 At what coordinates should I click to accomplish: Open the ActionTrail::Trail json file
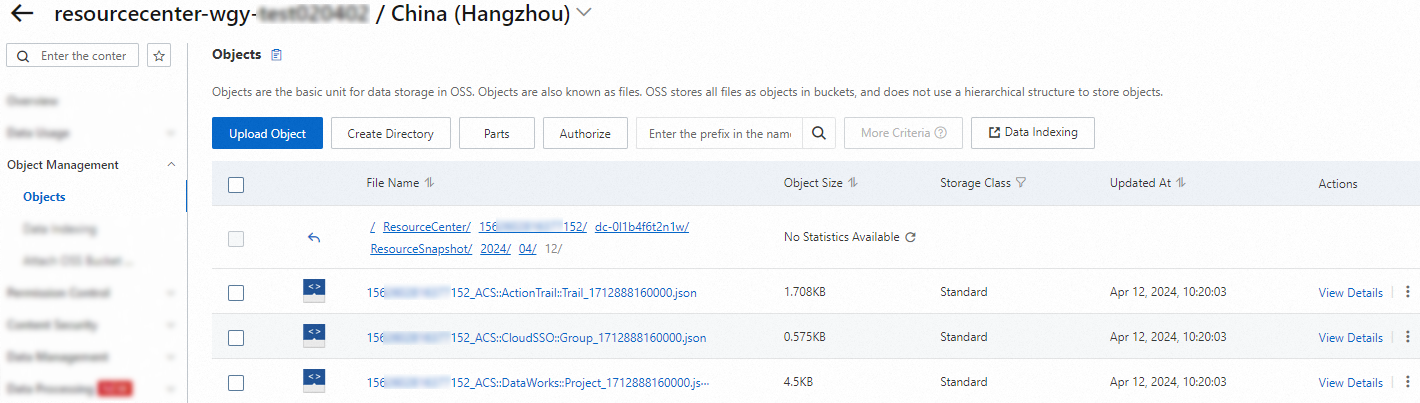tap(532, 293)
